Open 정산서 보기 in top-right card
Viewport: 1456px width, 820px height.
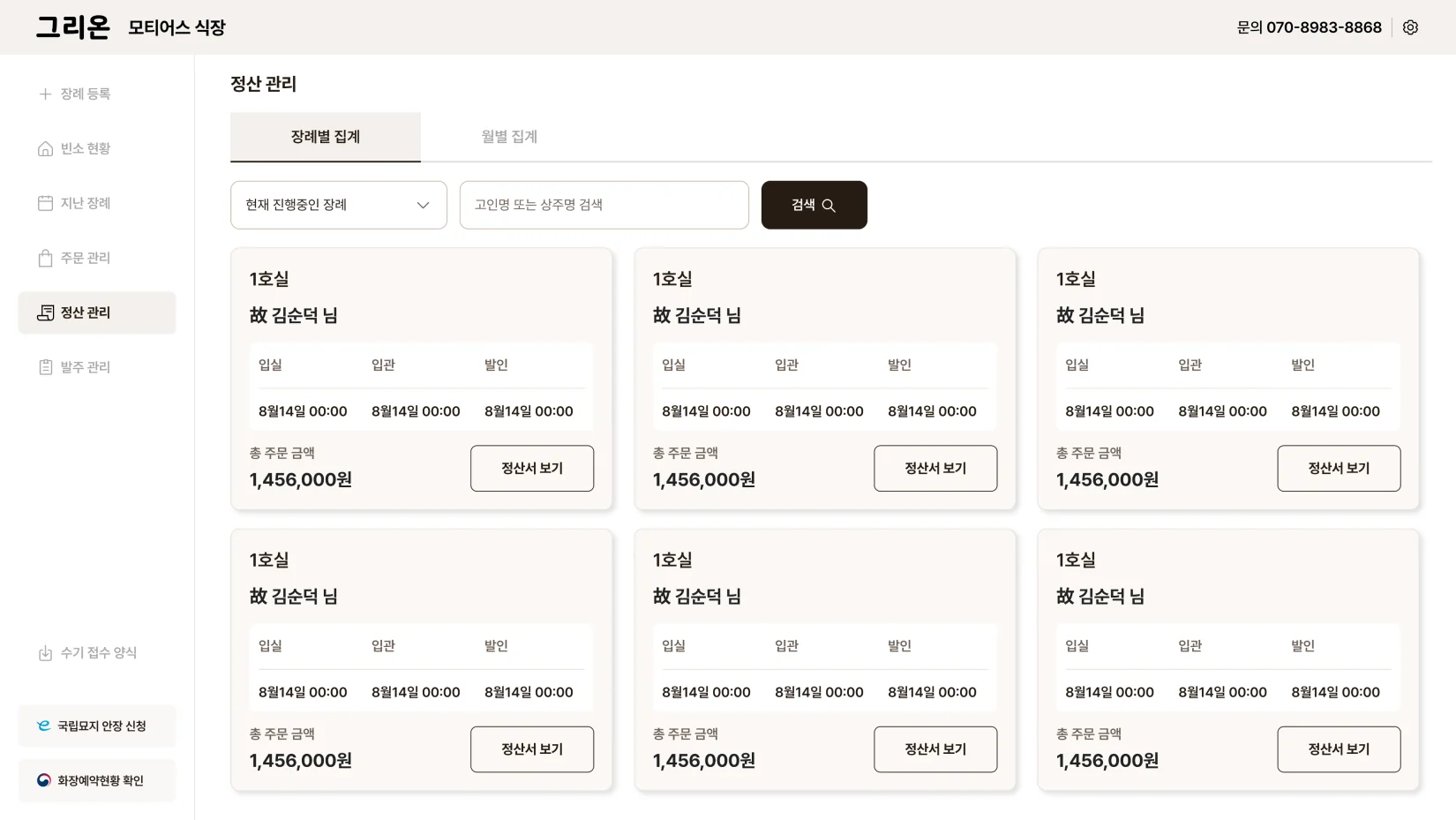[x=1339, y=468]
